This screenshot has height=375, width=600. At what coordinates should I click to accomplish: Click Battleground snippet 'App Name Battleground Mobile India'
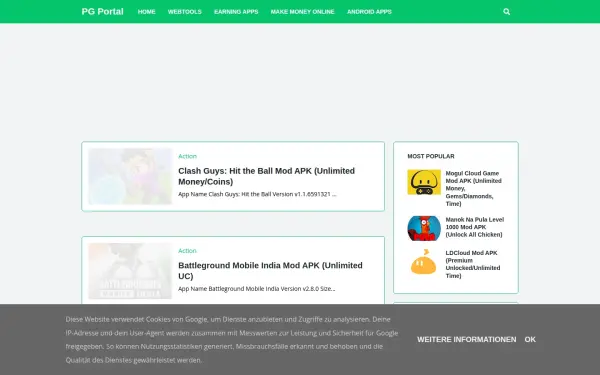coord(256,289)
